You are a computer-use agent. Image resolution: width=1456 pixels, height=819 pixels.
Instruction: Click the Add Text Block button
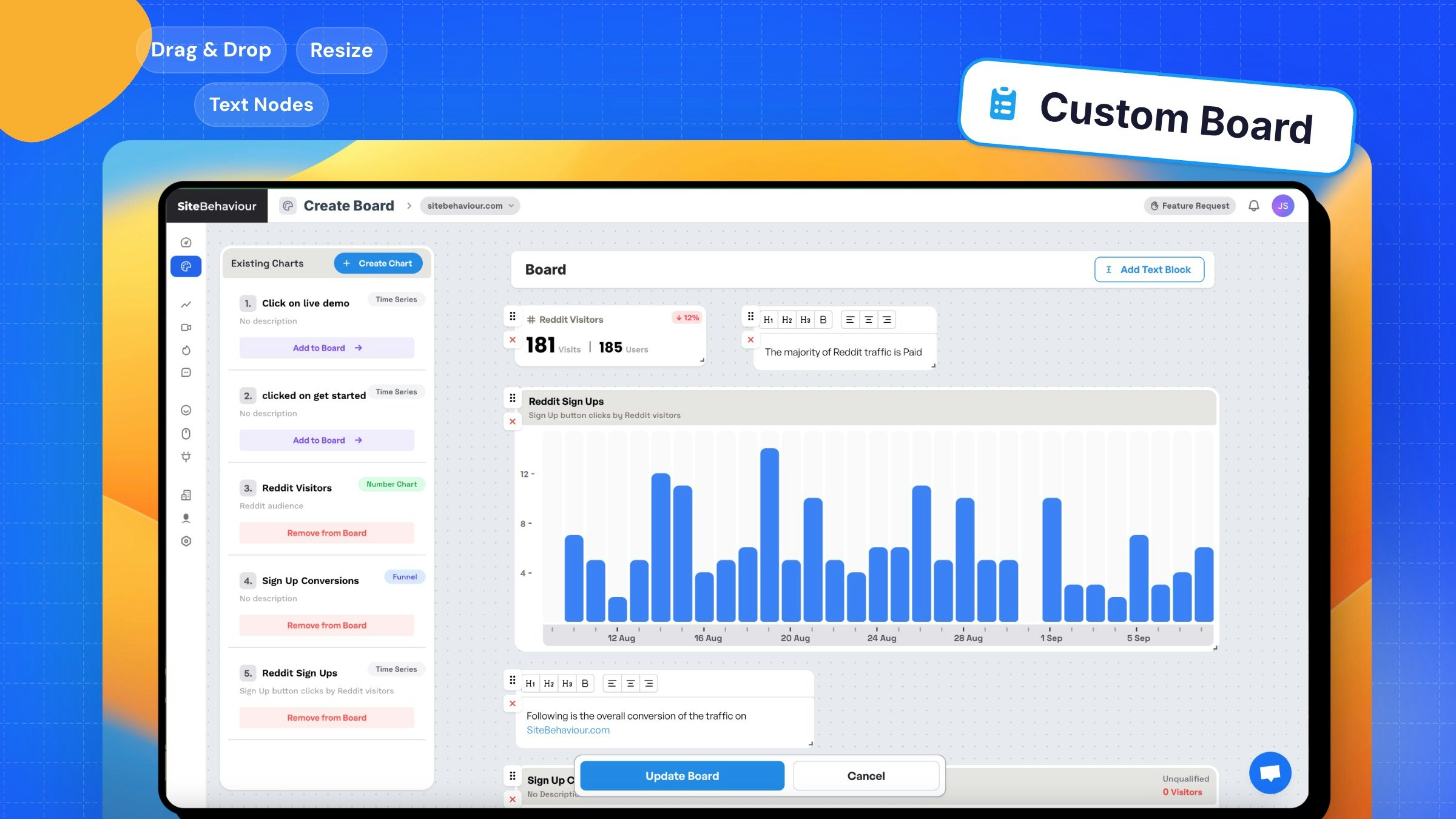pyautogui.click(x=1149, y=269)
